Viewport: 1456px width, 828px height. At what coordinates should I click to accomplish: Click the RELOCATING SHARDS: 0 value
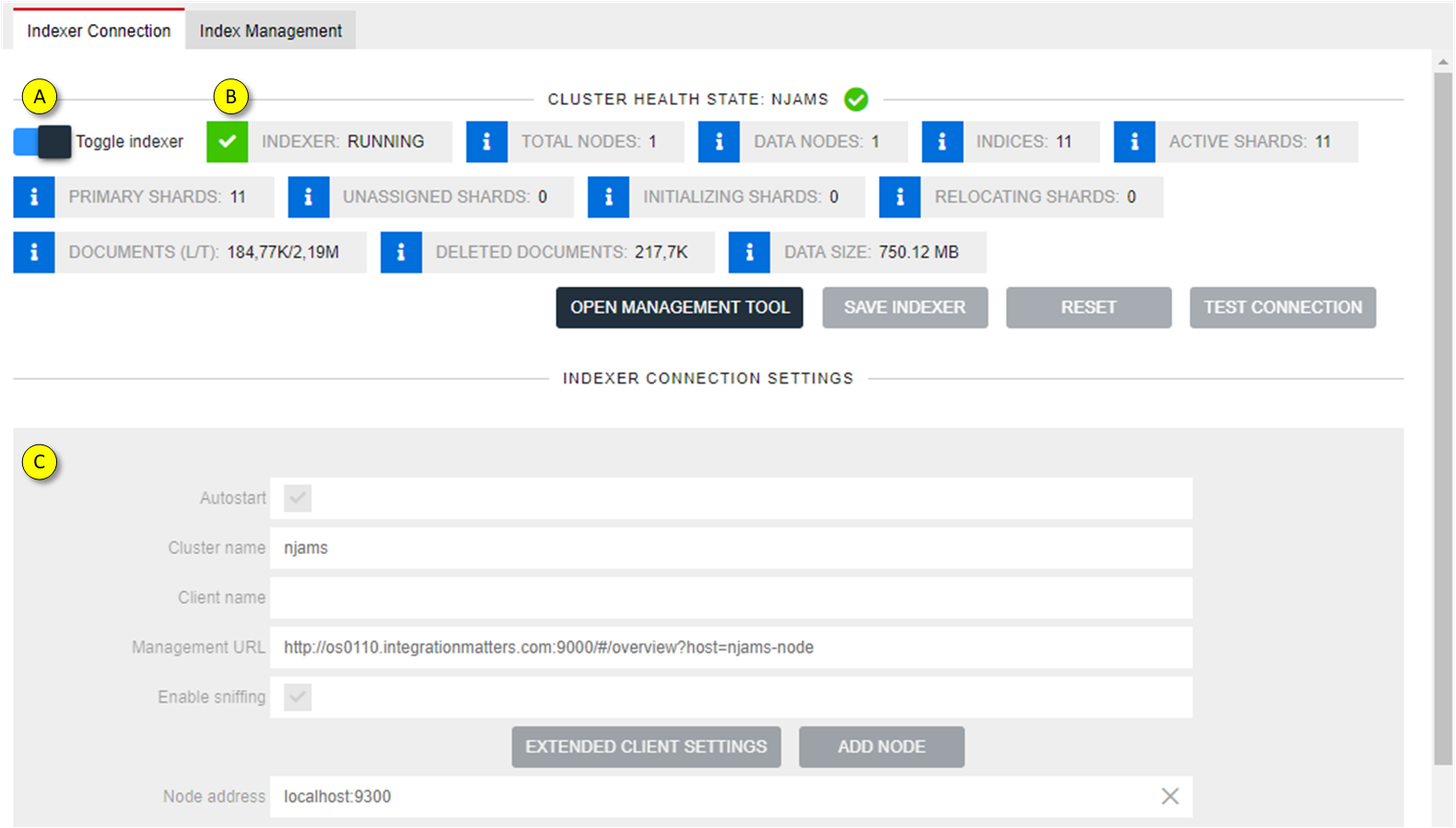pos(1035,197)
